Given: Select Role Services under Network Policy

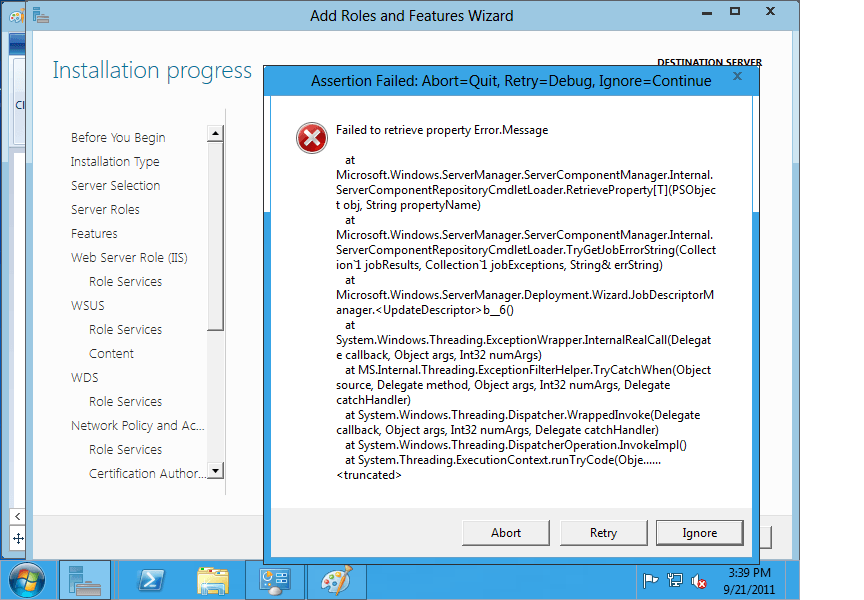Looking at the screenshot, I should pos(126,450).
